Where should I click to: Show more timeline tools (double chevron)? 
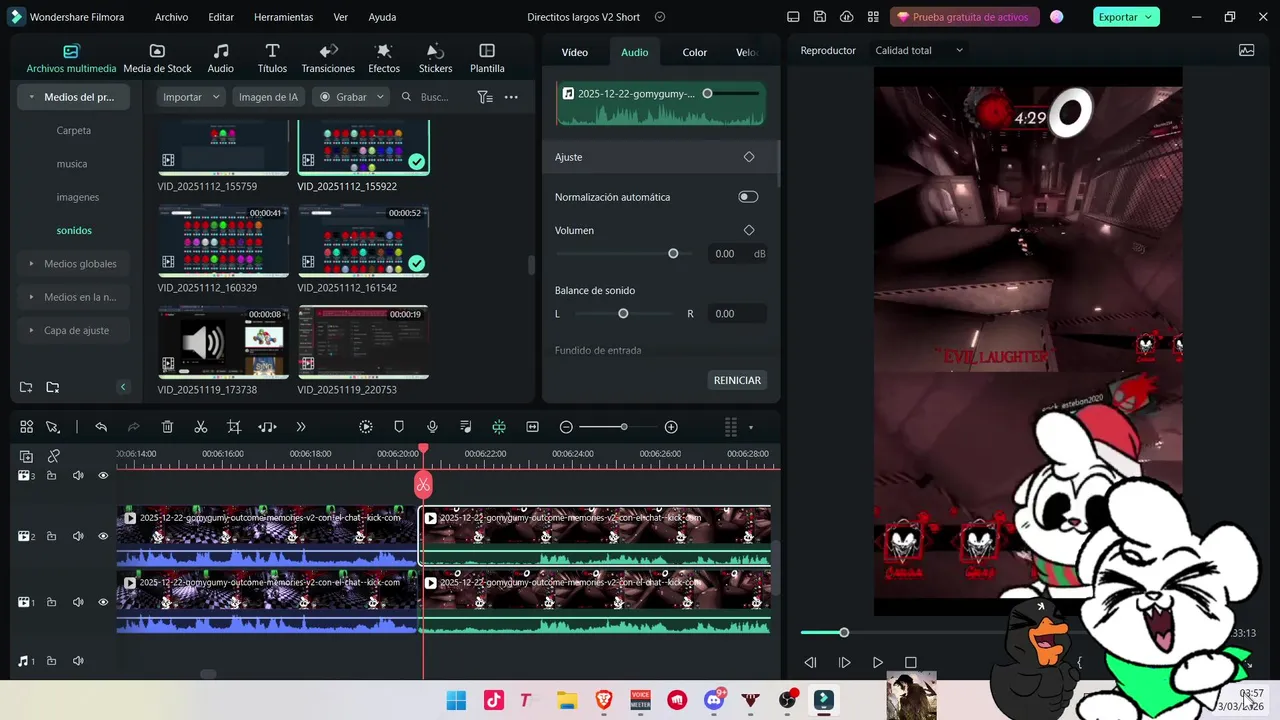tap(301, 427)
